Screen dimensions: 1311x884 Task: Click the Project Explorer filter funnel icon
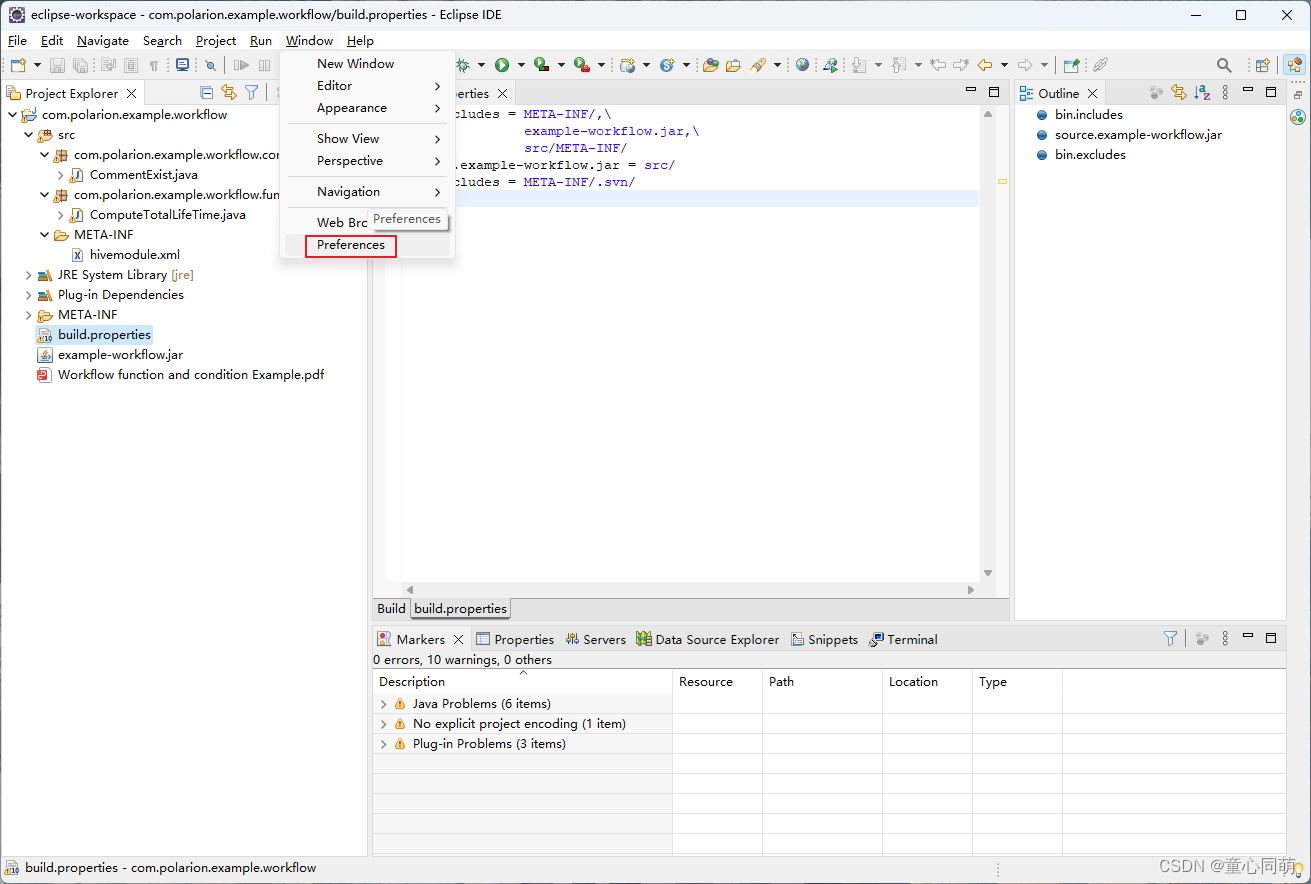point(252,93)
